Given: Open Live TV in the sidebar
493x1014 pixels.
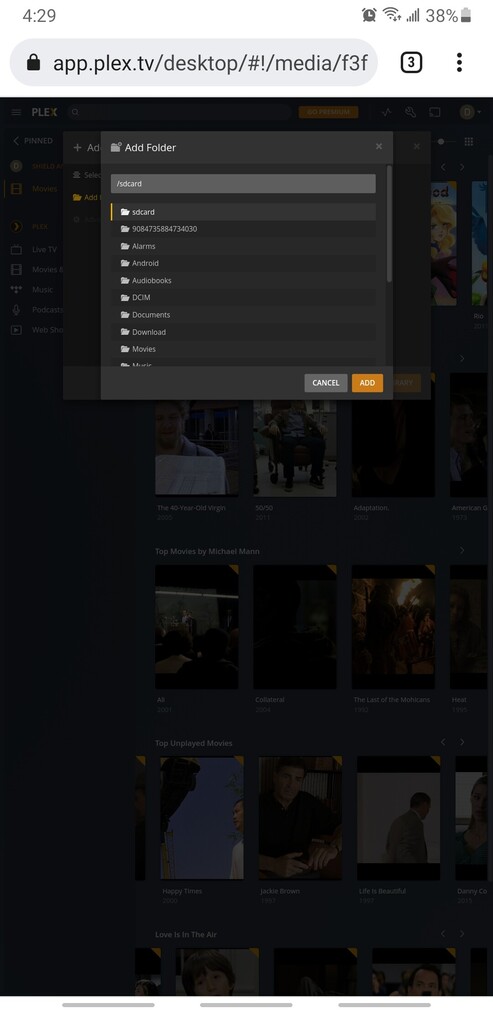Looking at the screenshot, I should (45, 249).
